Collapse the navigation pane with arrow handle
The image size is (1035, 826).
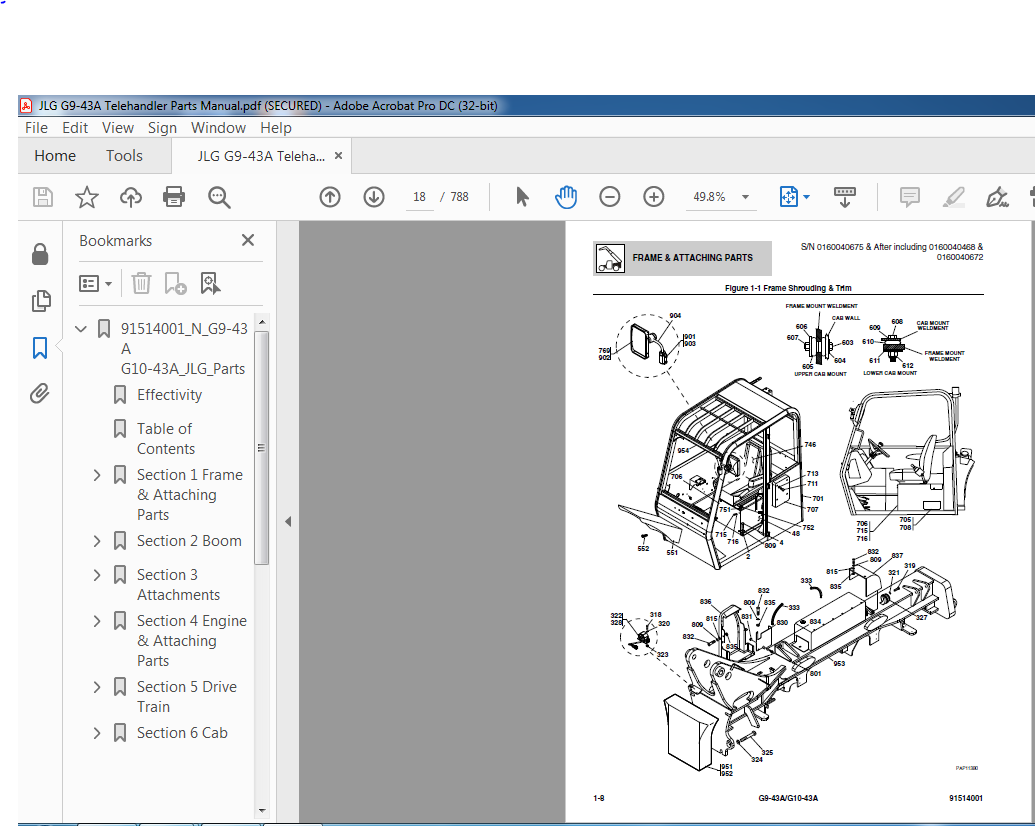(288, 522)
